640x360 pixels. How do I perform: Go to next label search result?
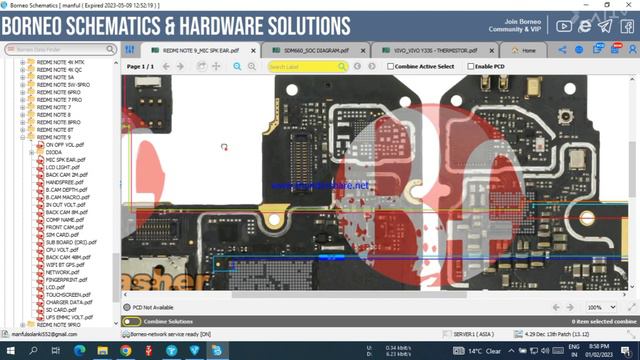pyautogui.click(x=372, y=66)
